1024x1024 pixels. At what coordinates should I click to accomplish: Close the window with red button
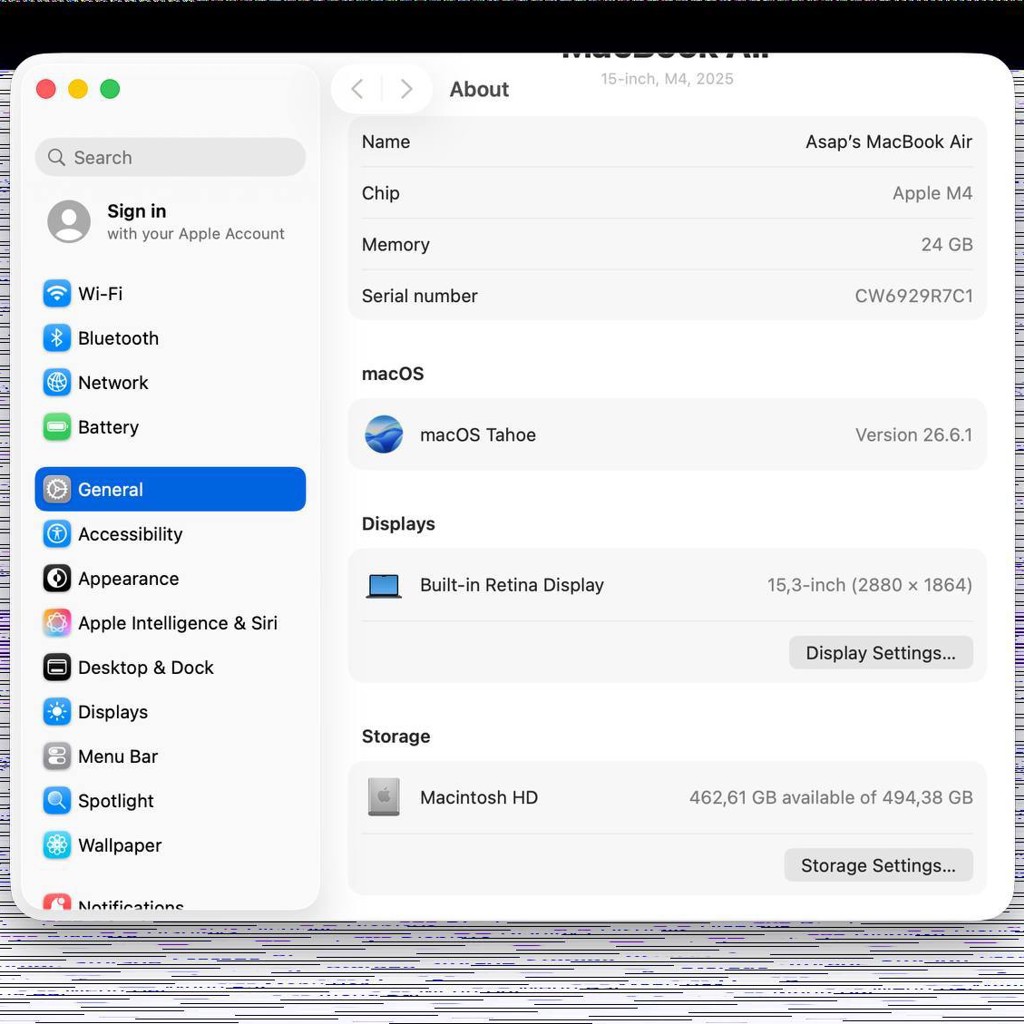[x=46, y=89]
